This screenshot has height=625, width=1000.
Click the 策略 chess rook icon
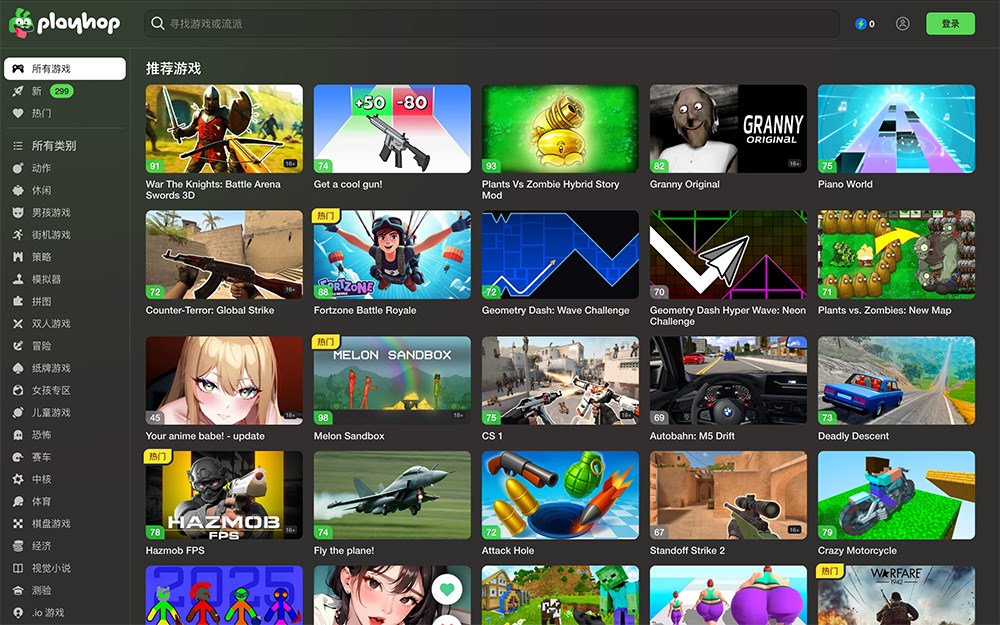tap(18, 257)
